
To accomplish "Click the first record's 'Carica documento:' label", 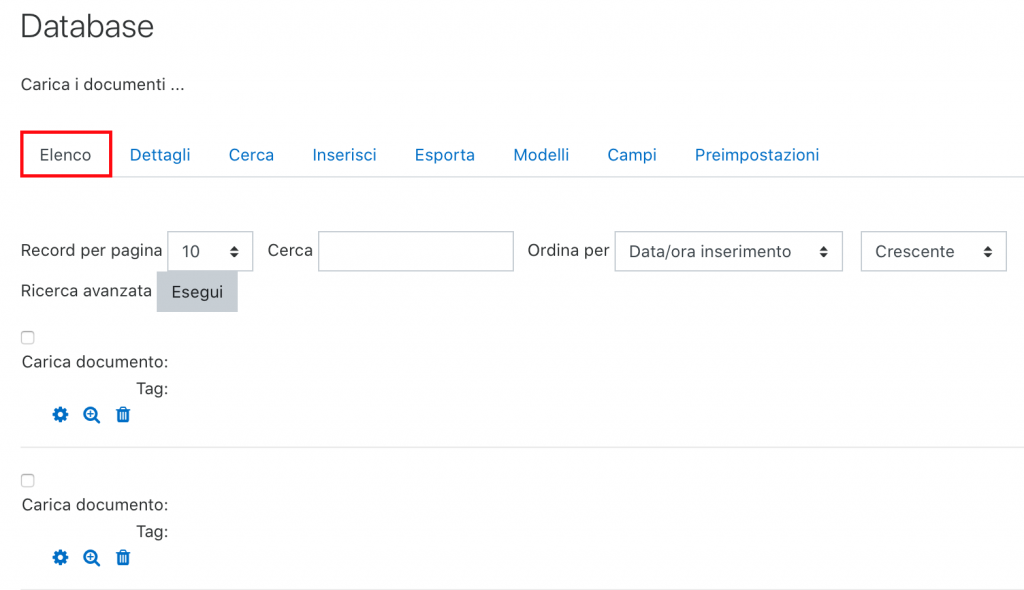I will click(x=95, y=362).
